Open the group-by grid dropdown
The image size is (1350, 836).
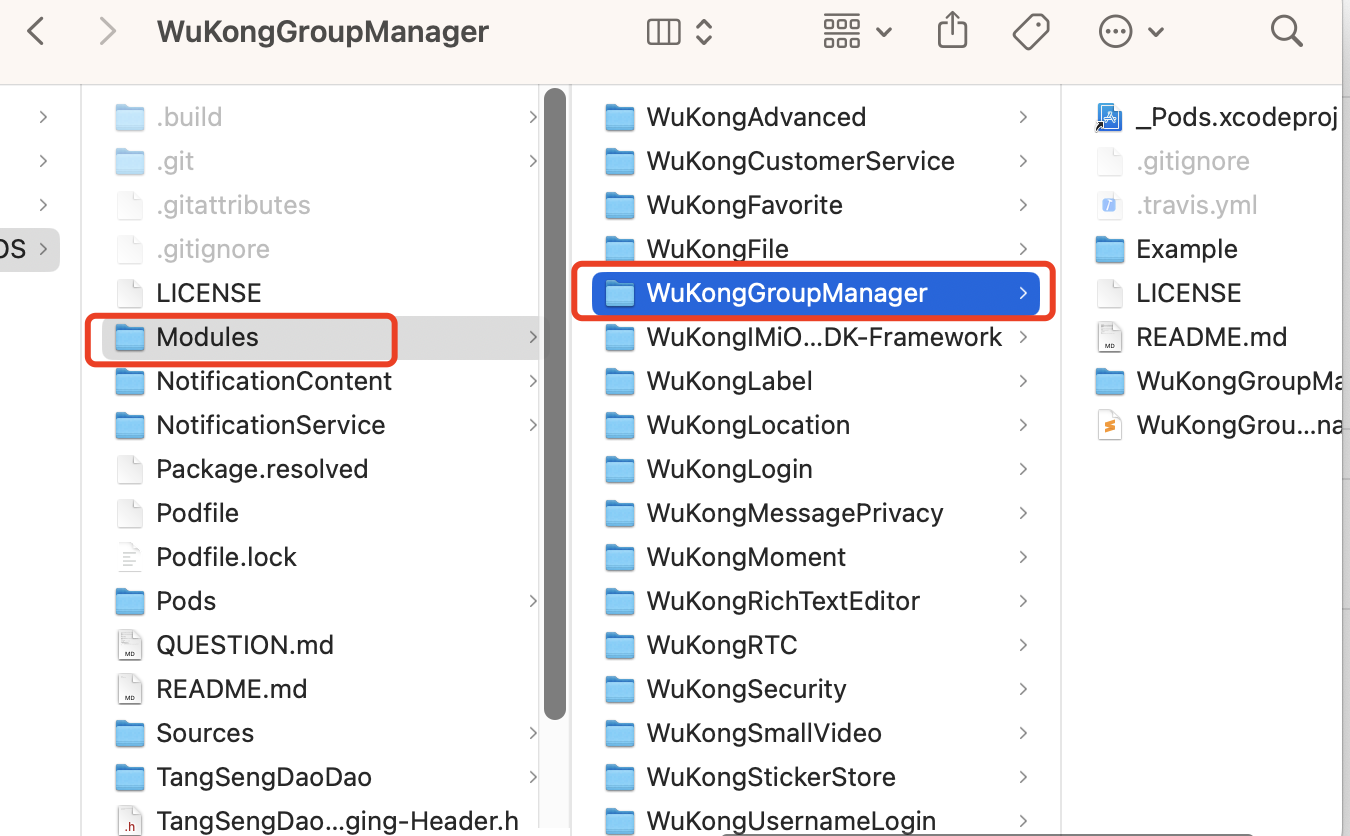856,32
